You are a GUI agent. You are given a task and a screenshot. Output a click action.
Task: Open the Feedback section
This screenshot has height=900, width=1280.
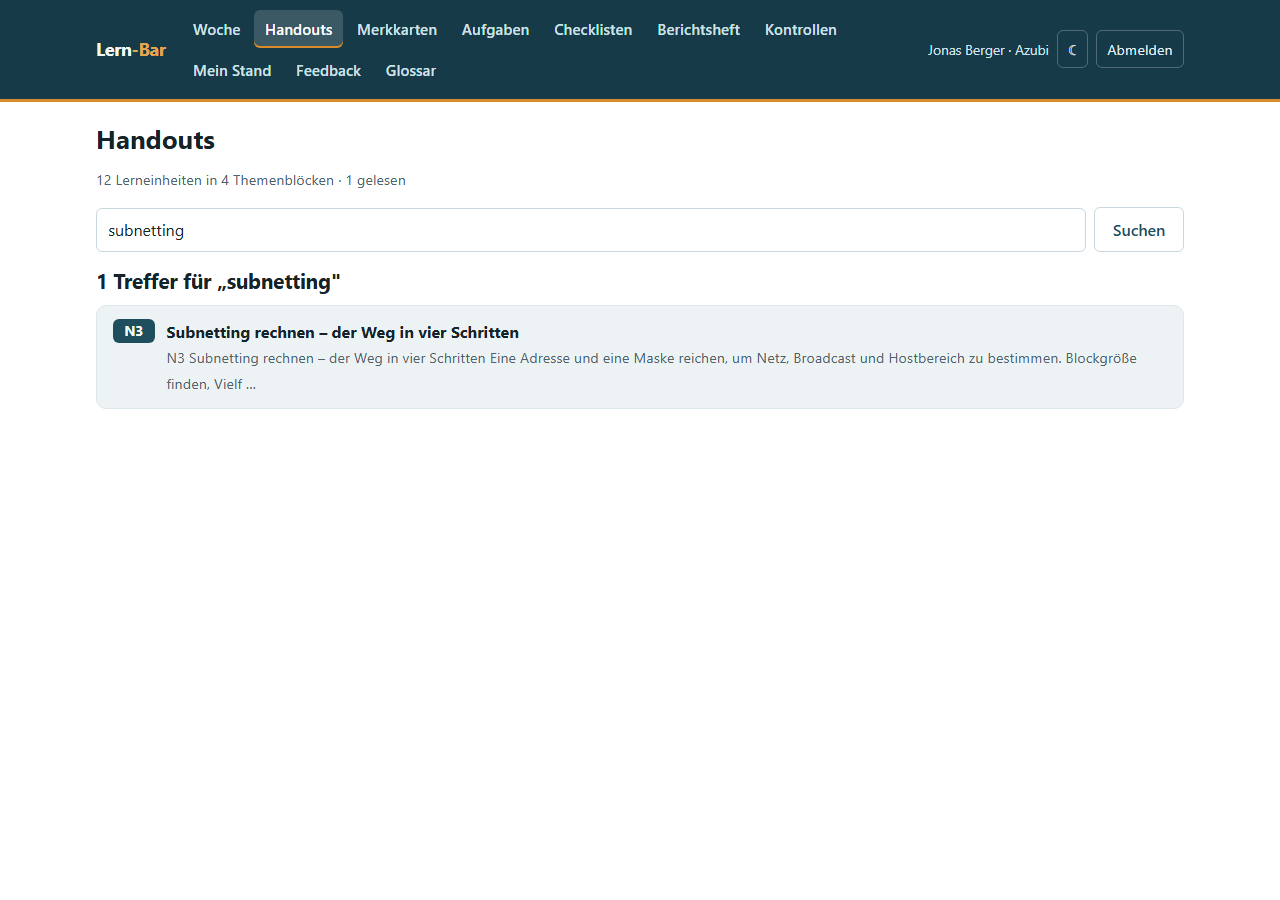tap(328, 70)
